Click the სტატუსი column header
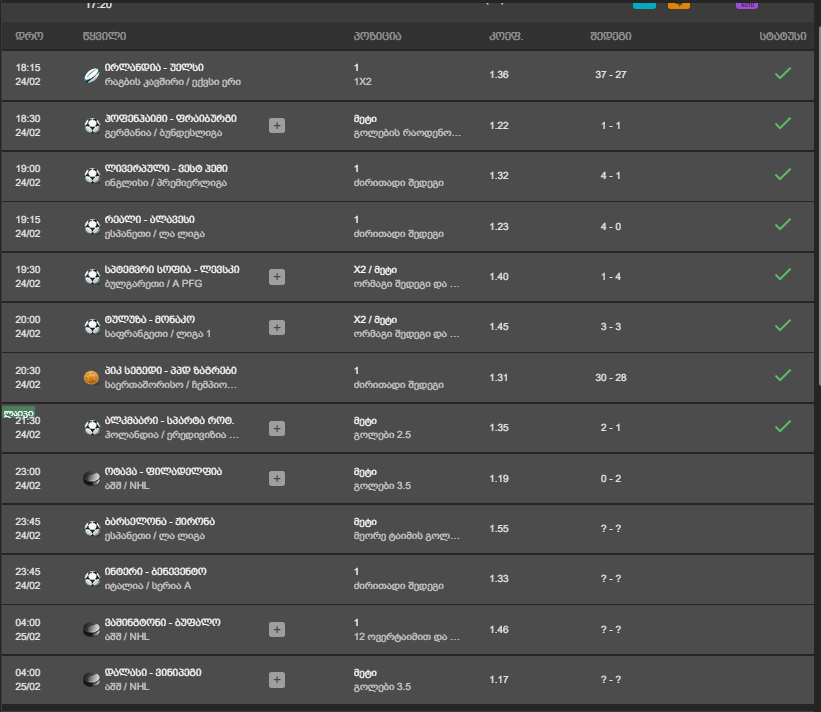The image size is (821, 712). pos(783,36)
